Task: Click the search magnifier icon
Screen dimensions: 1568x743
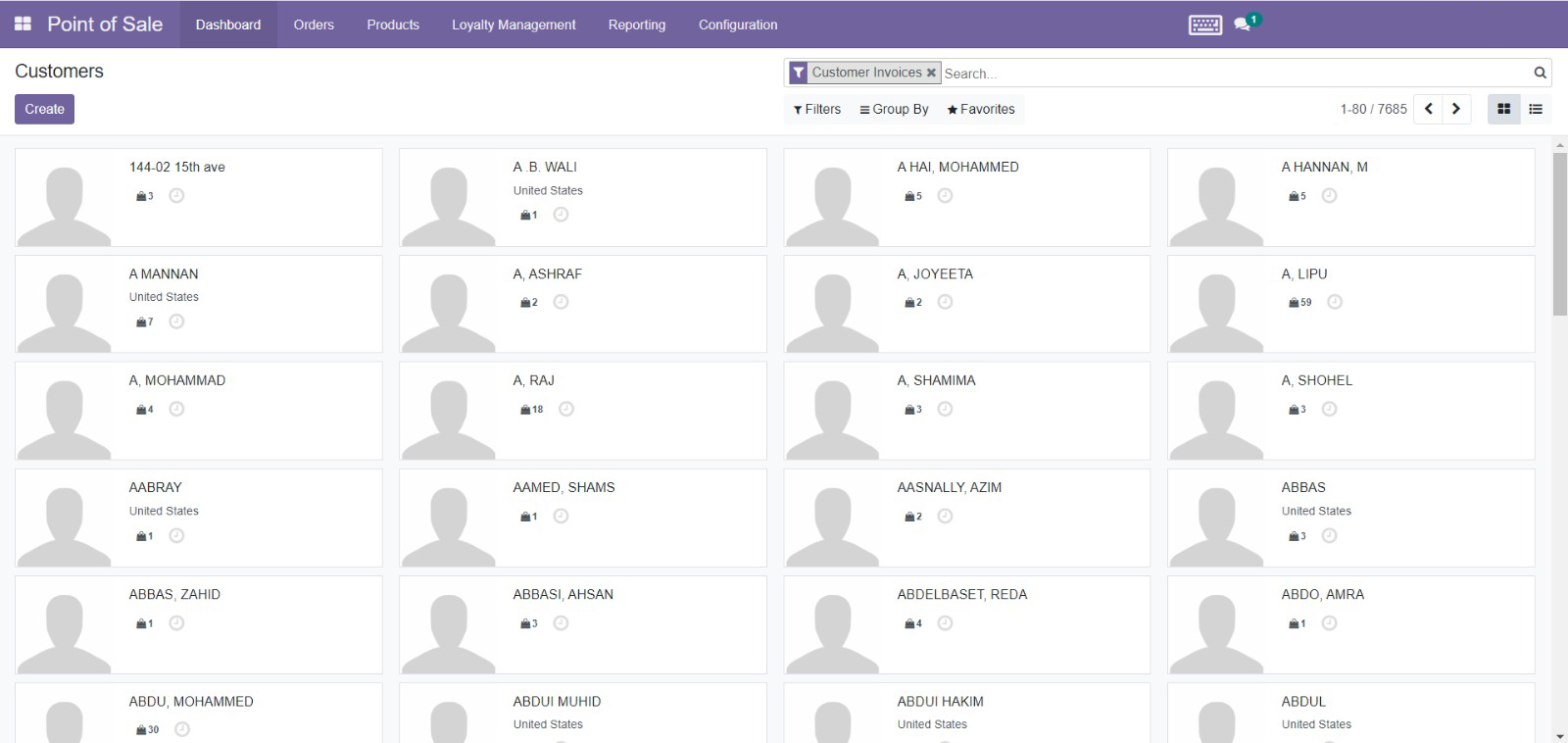Action: (1540, 73)
